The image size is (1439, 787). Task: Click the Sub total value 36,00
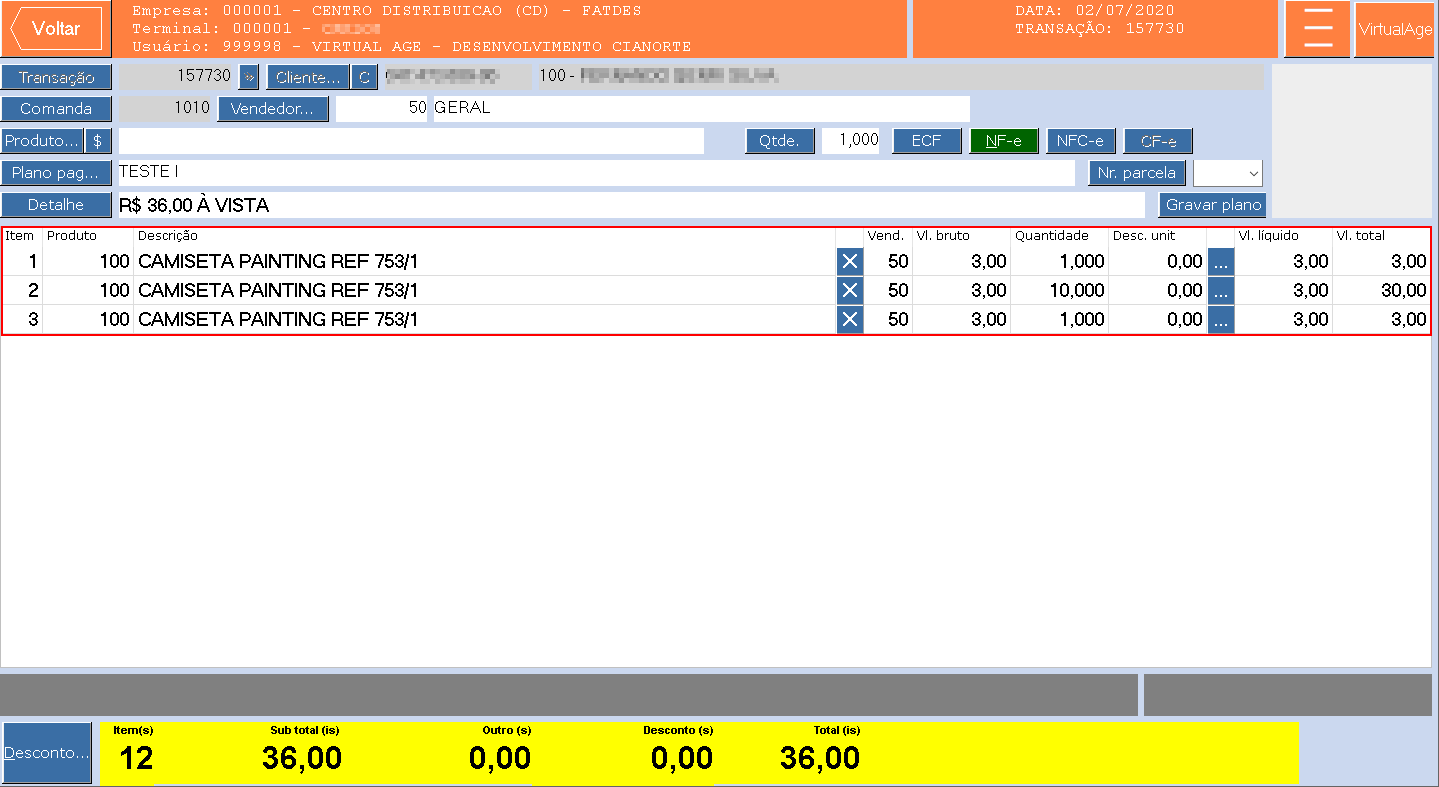point(302,758)
